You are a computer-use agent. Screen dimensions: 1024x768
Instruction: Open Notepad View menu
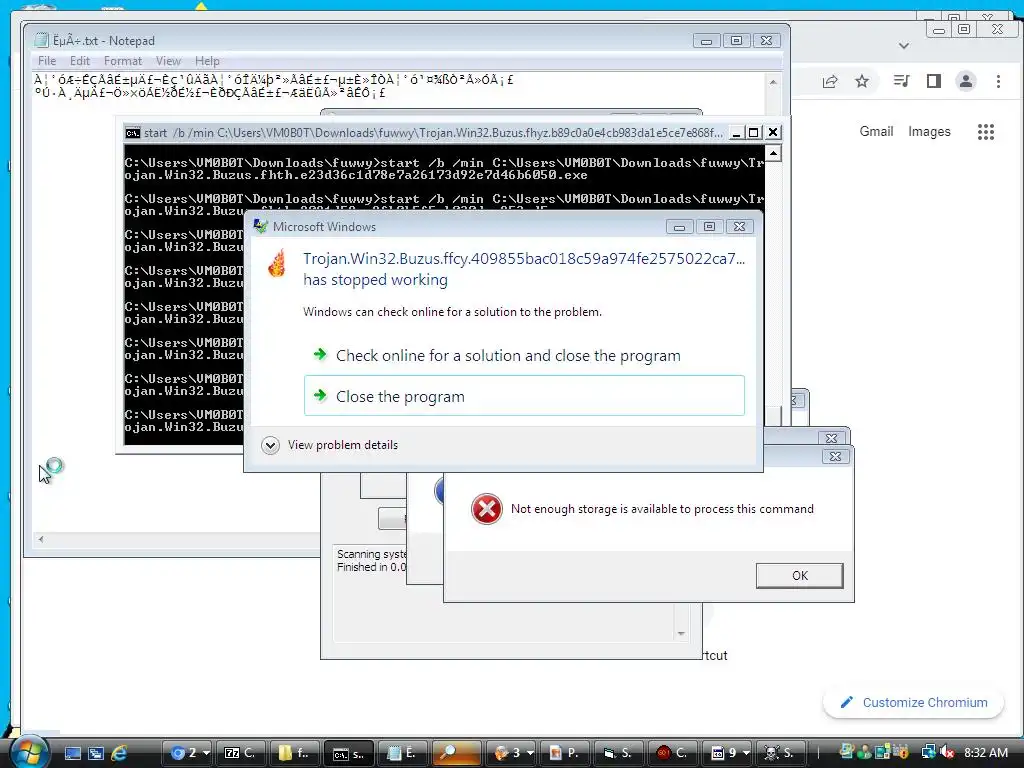(x=168, y=61)
